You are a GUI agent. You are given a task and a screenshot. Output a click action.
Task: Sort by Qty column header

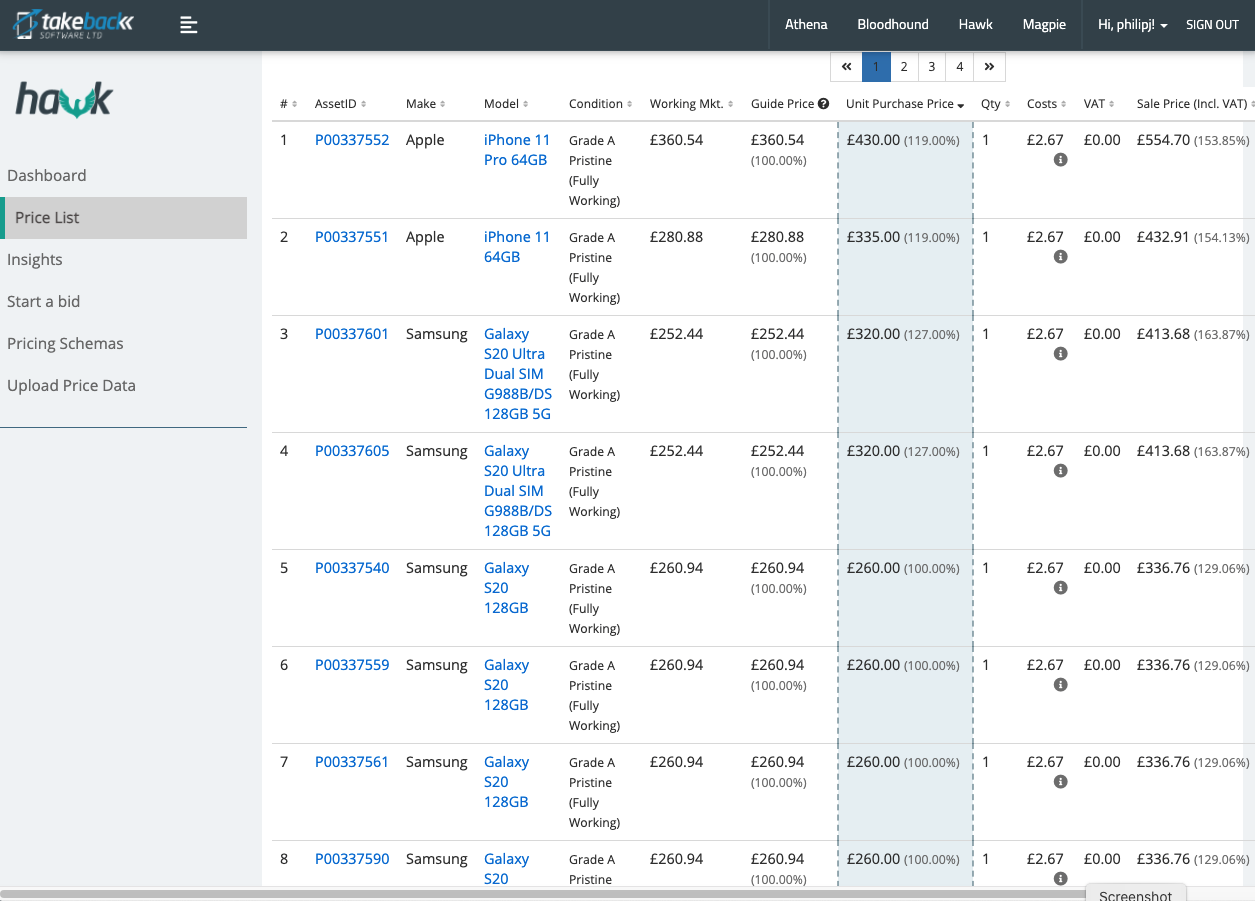[996, 104]
